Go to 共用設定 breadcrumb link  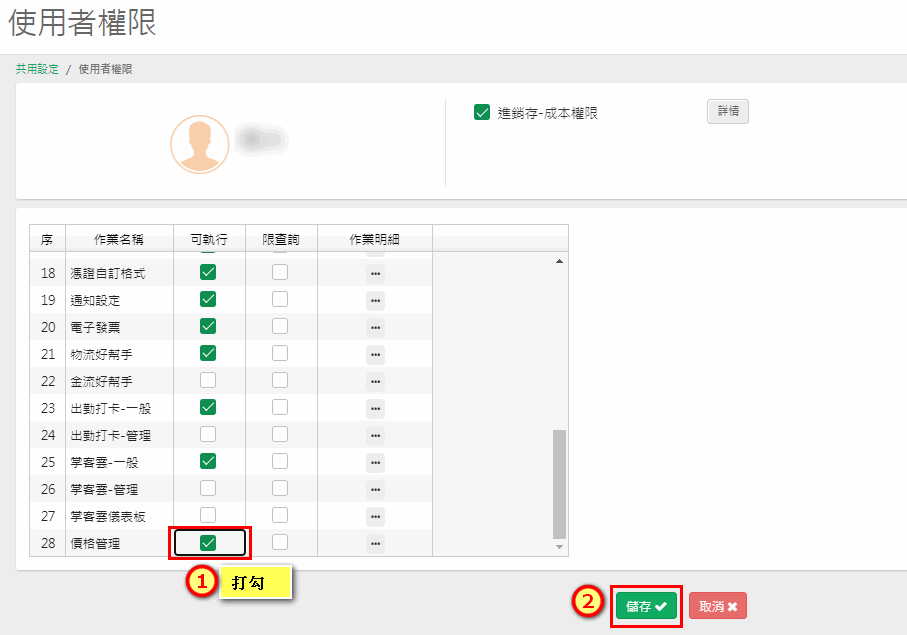[37, 69]
